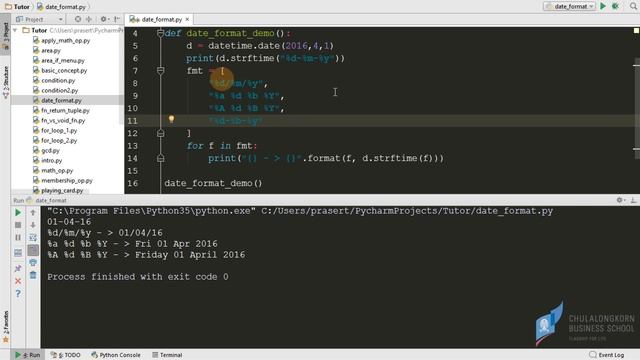Click date_format.py breadcrumb in navigation bar
The width and height of the screenshot is (640, 360).
coord(62,7)
